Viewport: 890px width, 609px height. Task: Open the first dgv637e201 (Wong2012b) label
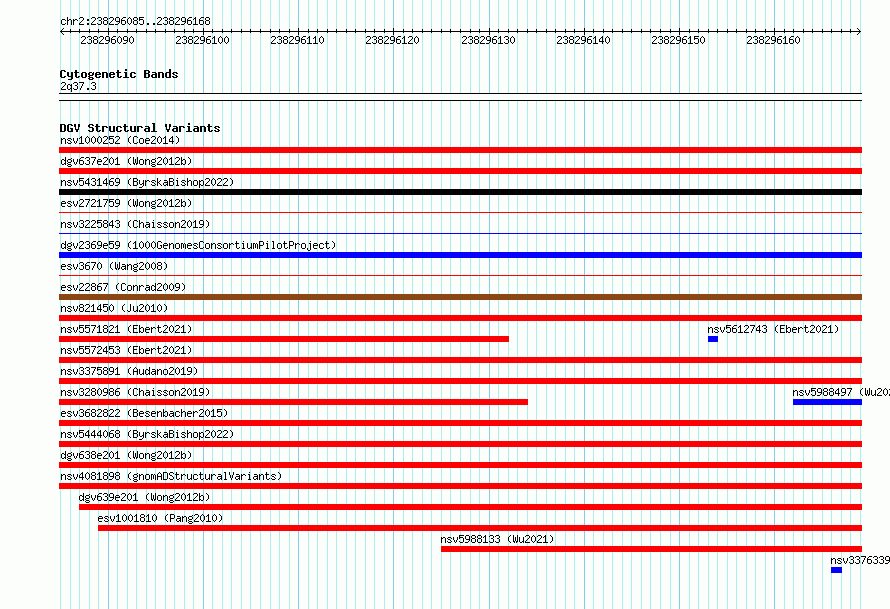click(x=126, y=161)
